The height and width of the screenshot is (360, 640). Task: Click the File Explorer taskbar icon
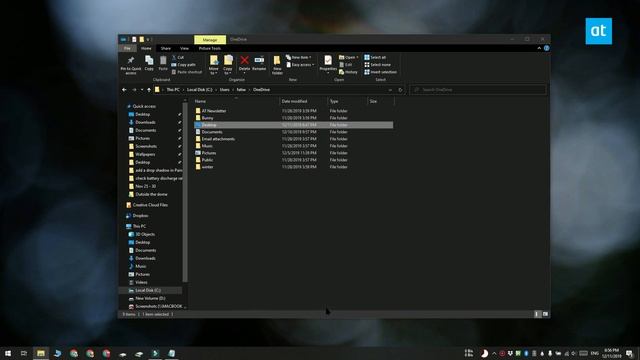(x=41, y=353)
